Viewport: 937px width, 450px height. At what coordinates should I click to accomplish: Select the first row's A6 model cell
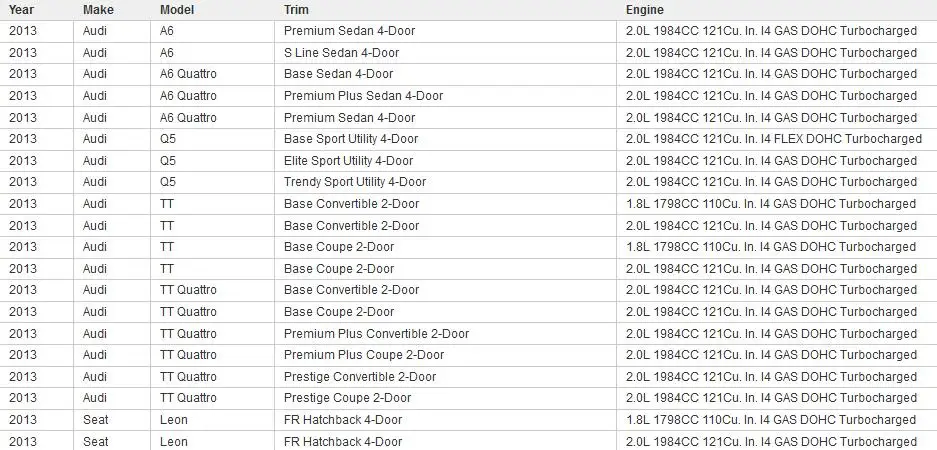point(212,31)
